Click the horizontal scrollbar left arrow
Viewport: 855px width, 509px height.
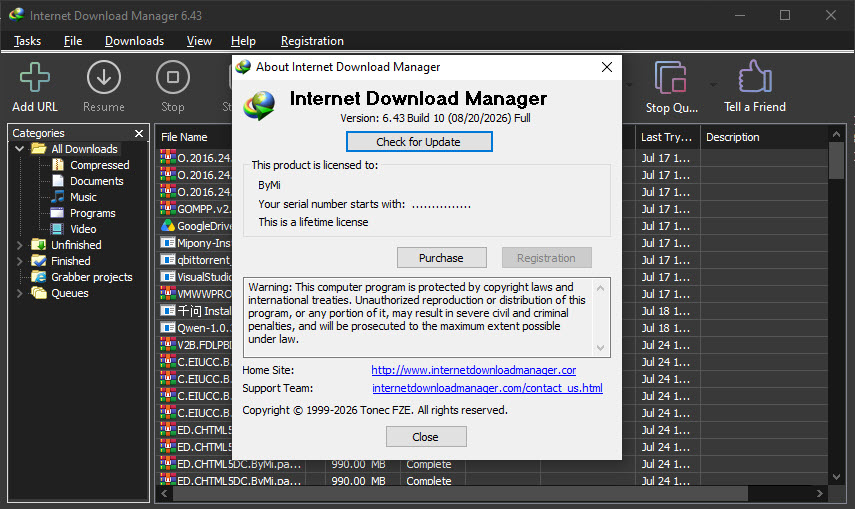click(164, 493)
